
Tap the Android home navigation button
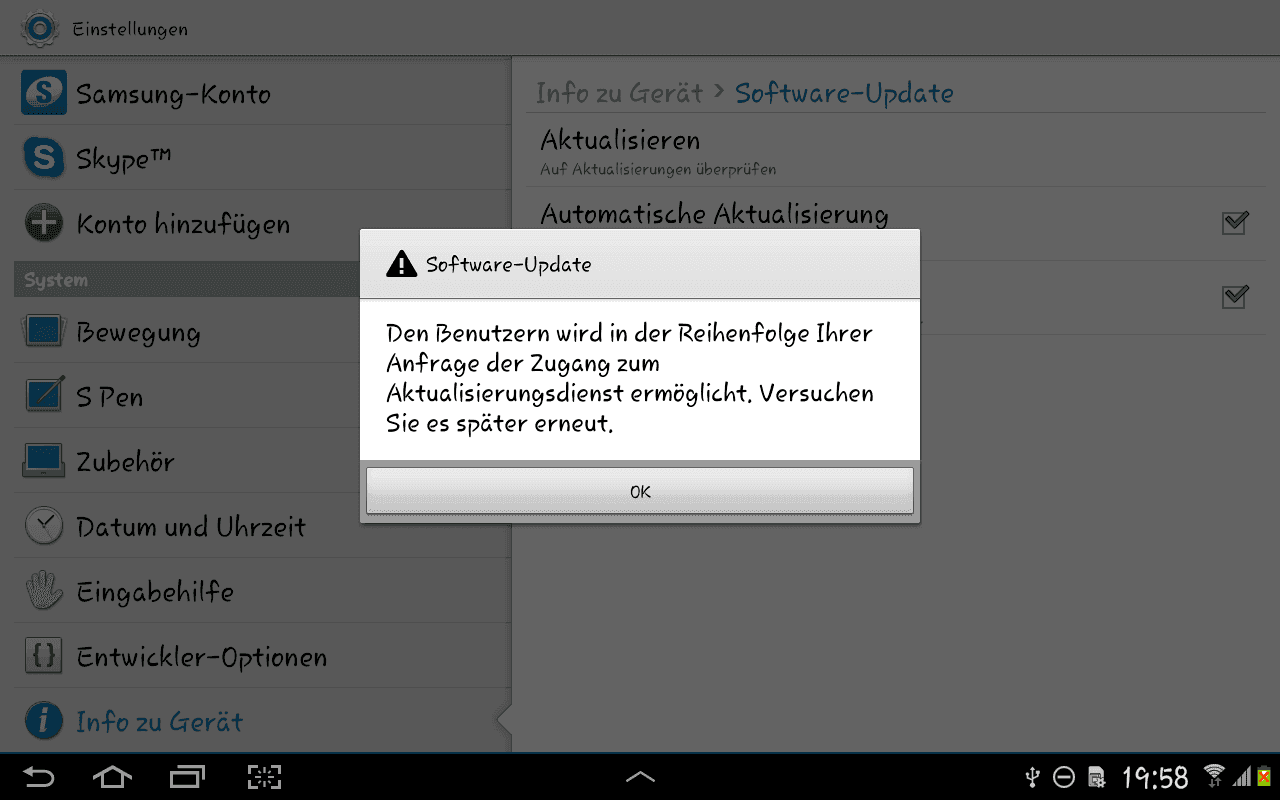[112, 777]
